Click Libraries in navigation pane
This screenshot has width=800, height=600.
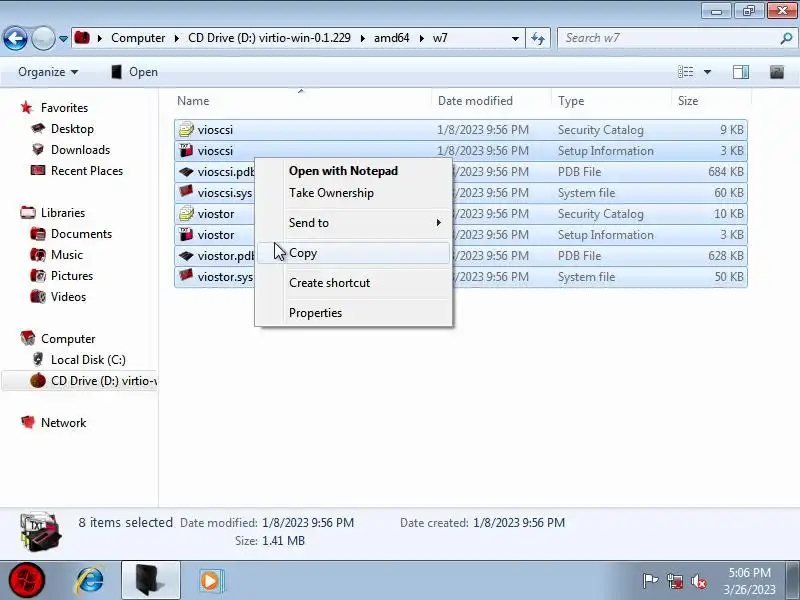click(63, 212)
